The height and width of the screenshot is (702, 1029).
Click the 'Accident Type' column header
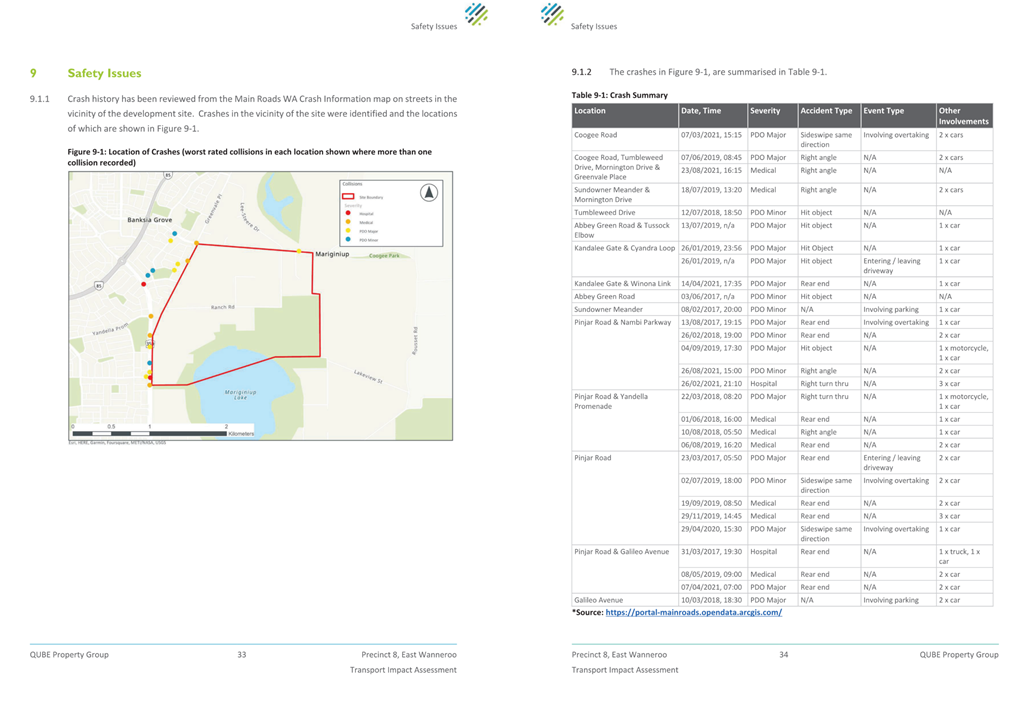(829, 115)
